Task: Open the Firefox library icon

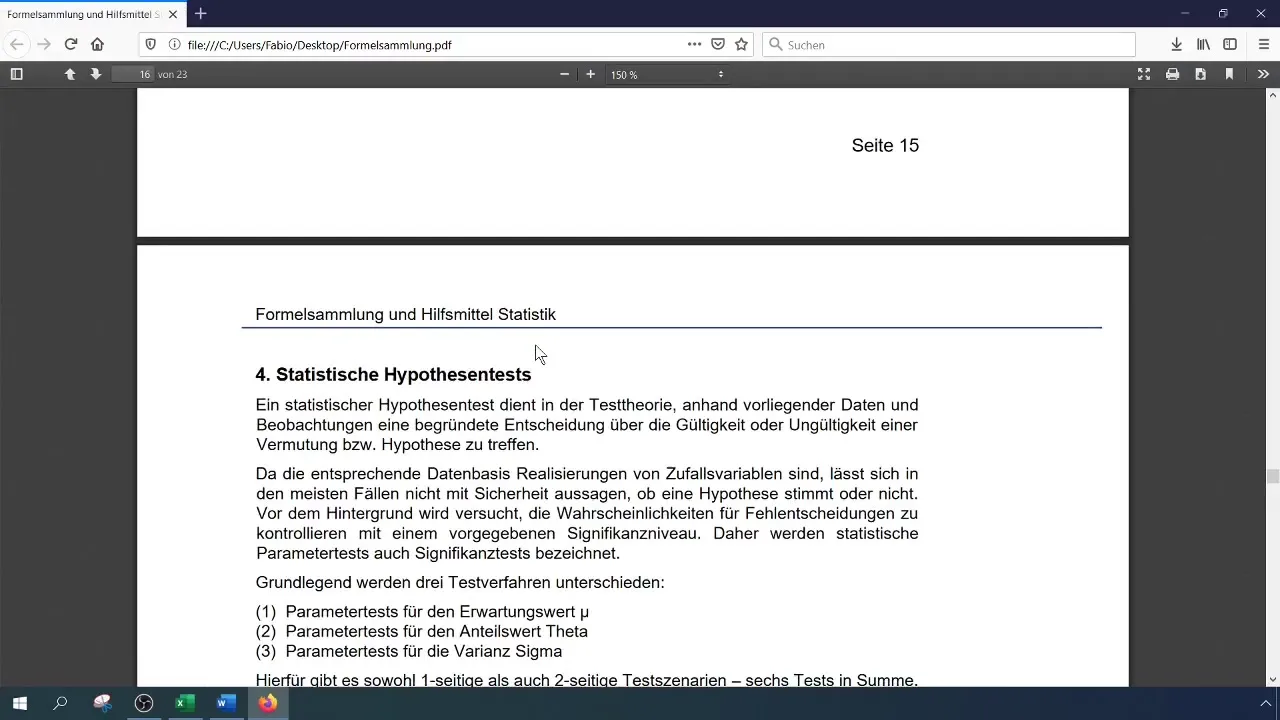Action: pos(1204,44)
